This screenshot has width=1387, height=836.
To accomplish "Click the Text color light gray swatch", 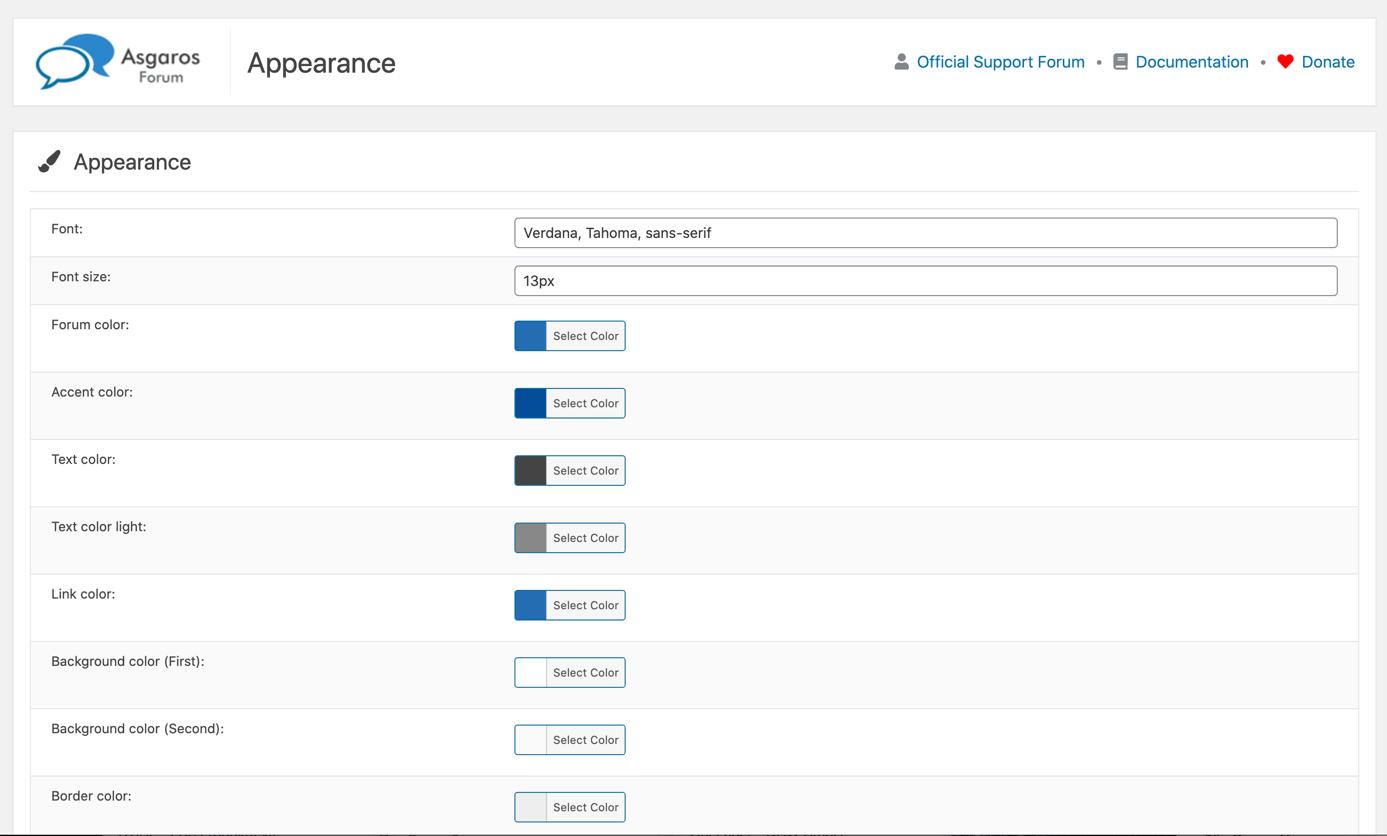I will 531,538.
